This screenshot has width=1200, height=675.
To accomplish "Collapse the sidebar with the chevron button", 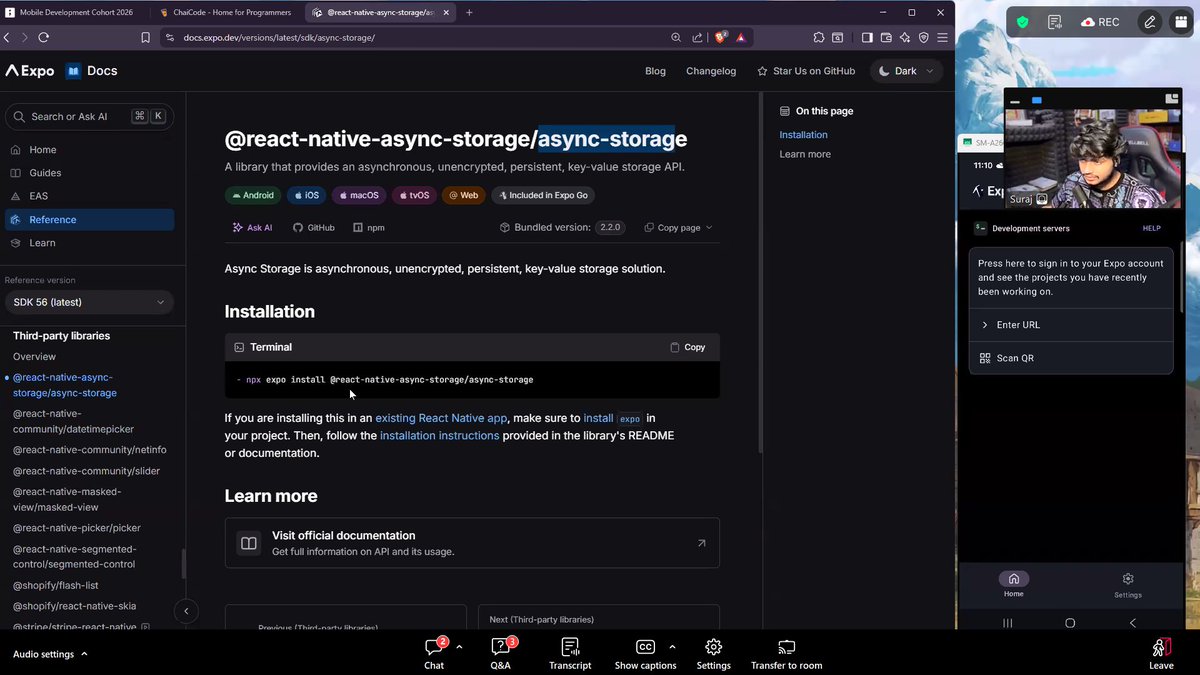I will coord(186,611).
